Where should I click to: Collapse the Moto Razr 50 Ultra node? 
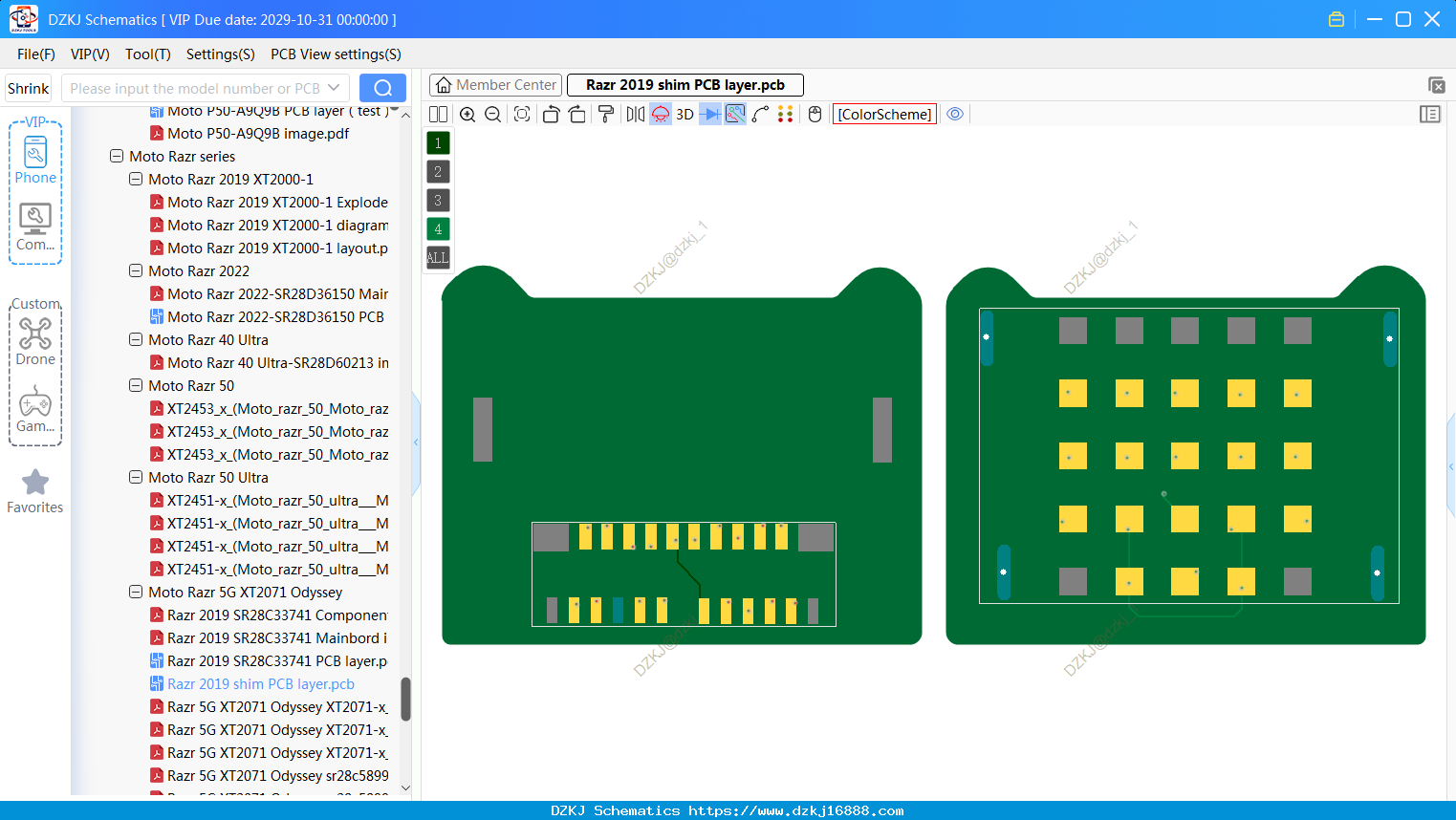(x=136, y=477)
